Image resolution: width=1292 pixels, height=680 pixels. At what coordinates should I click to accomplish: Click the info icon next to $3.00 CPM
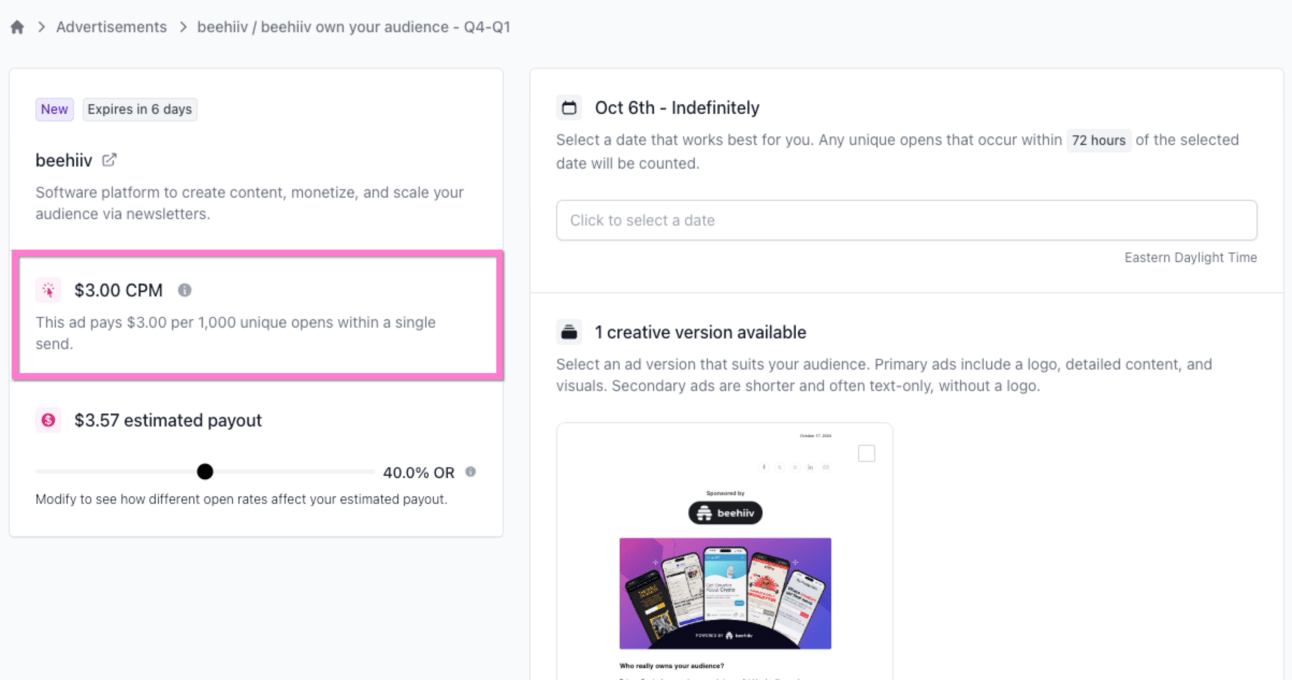pos(185,290)
